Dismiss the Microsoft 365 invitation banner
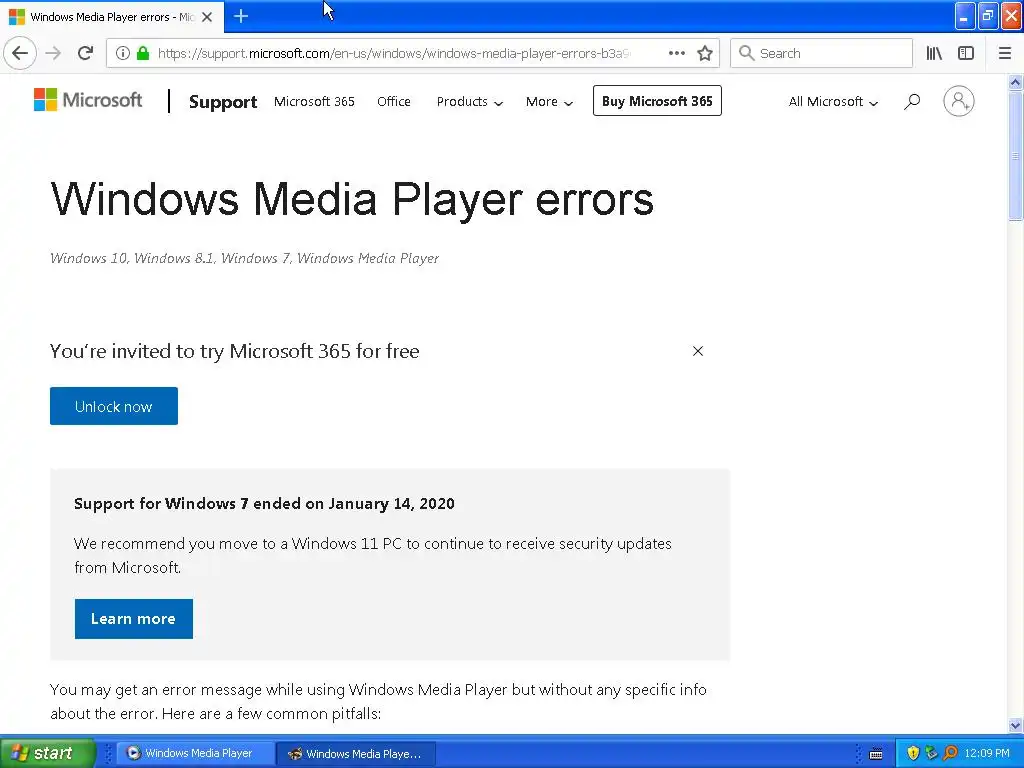1024x768 pixels. point(697,351)
